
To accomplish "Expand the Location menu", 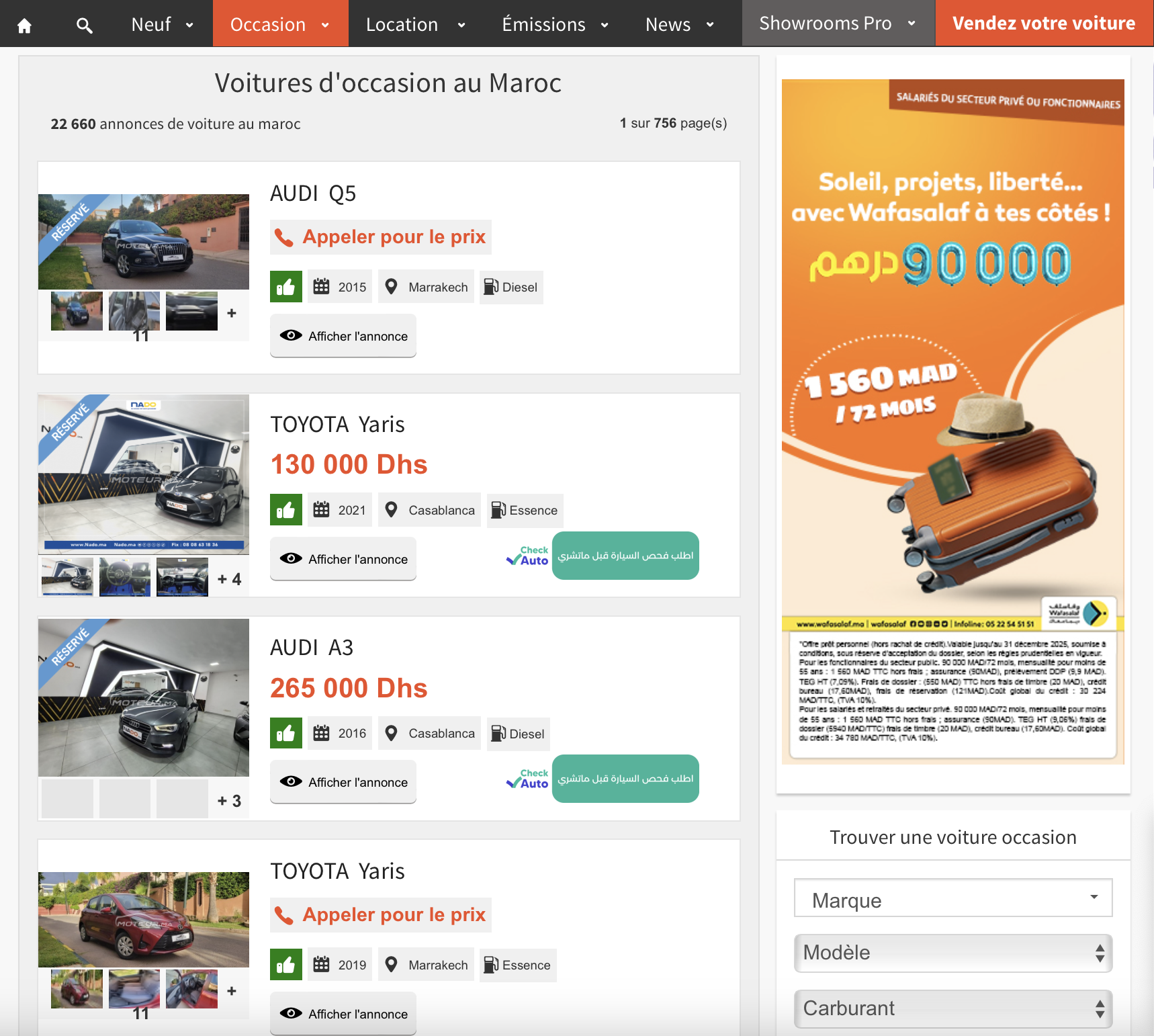I will tap(416, 24).
